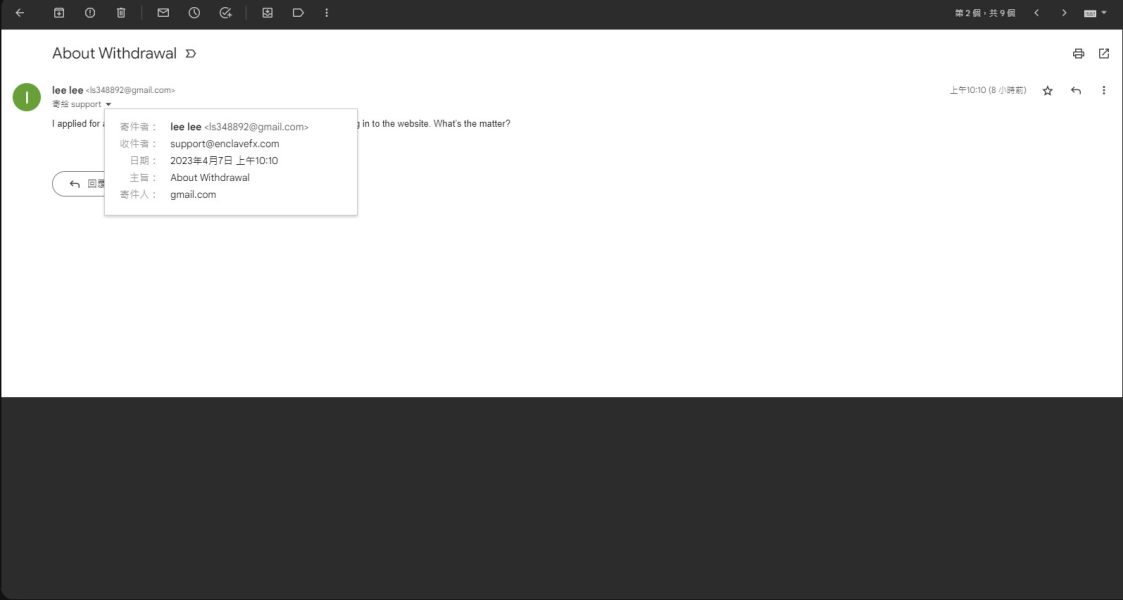Snooze this email with clock icon
The image size is (1123, 600).
pyautogui.click(x=194, y=13)
